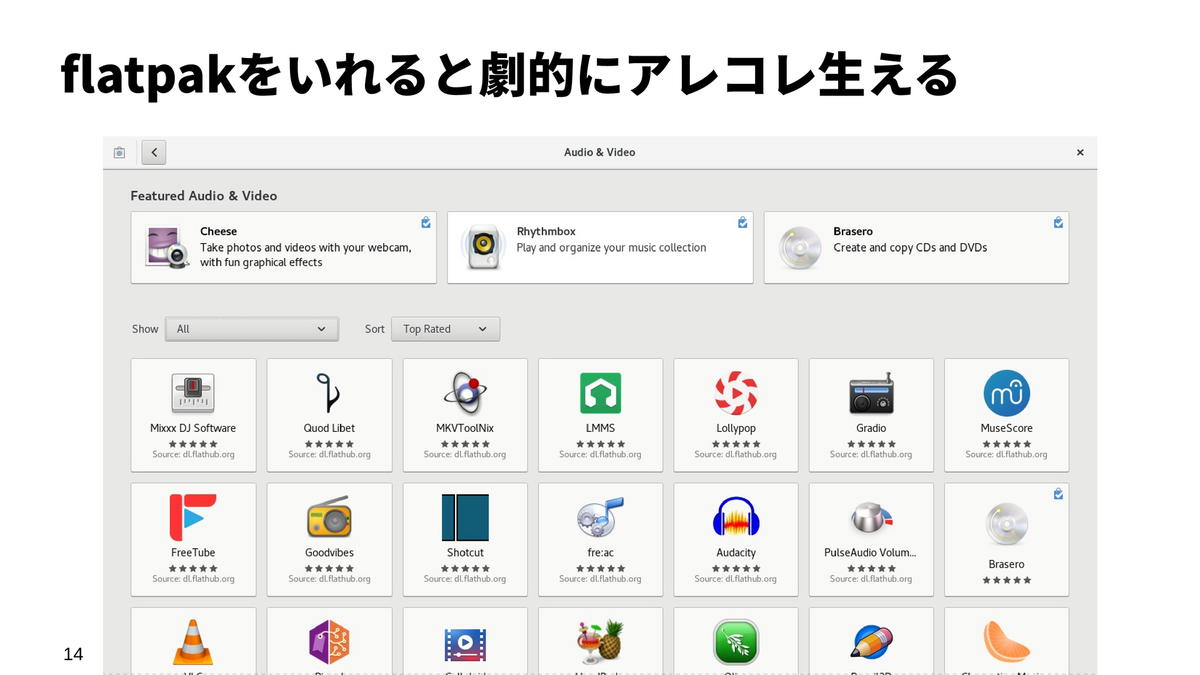Click the Lollypop name label
The height and width of the screenshot is (675, 1200).
[x=736, y=428]
